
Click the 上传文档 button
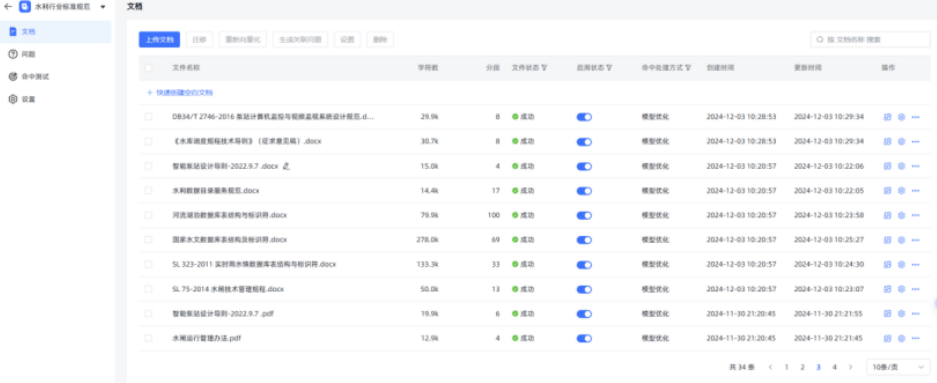(159, 39)
